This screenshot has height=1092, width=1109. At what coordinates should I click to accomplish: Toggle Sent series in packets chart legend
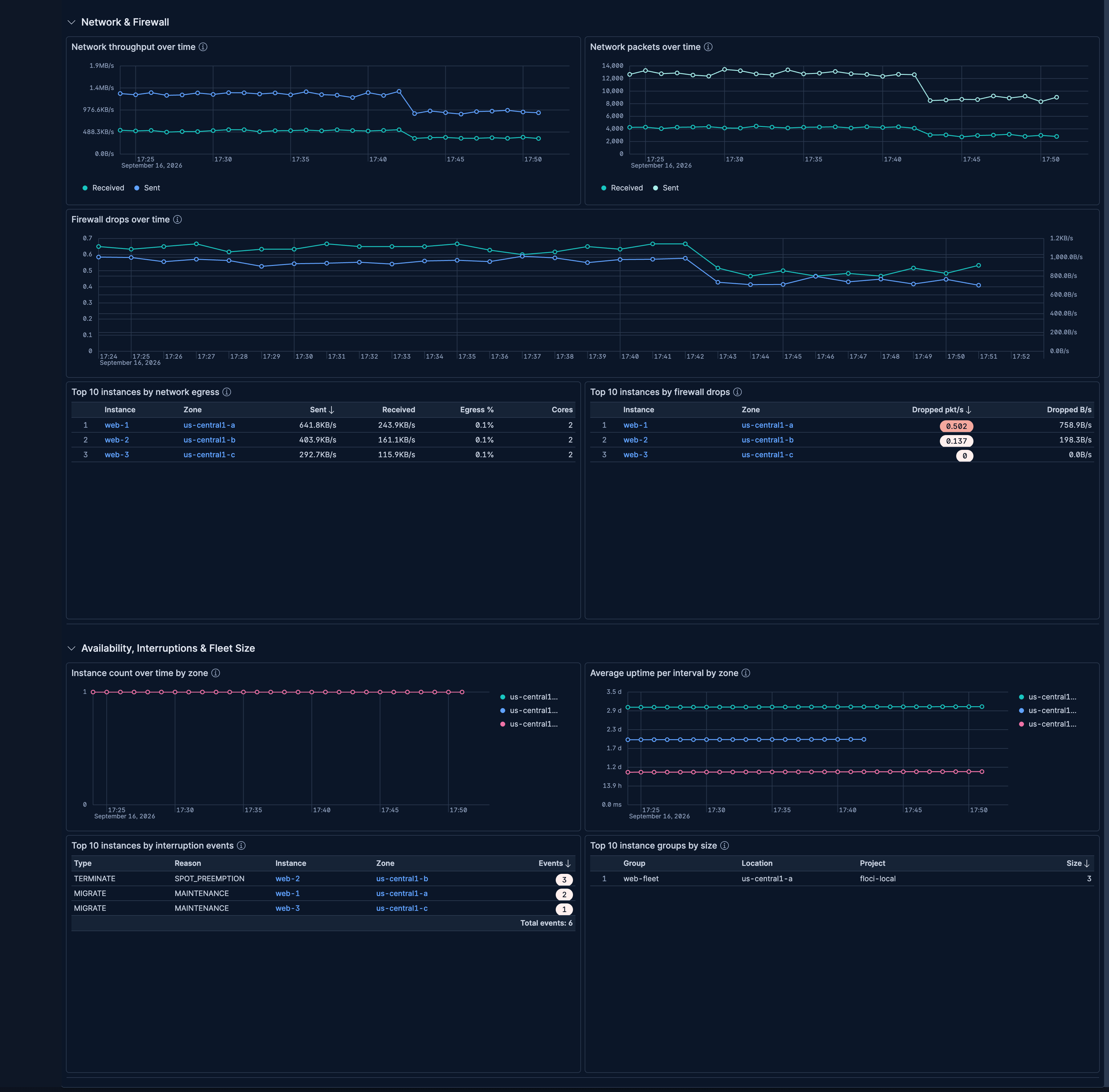coord(666,188)
